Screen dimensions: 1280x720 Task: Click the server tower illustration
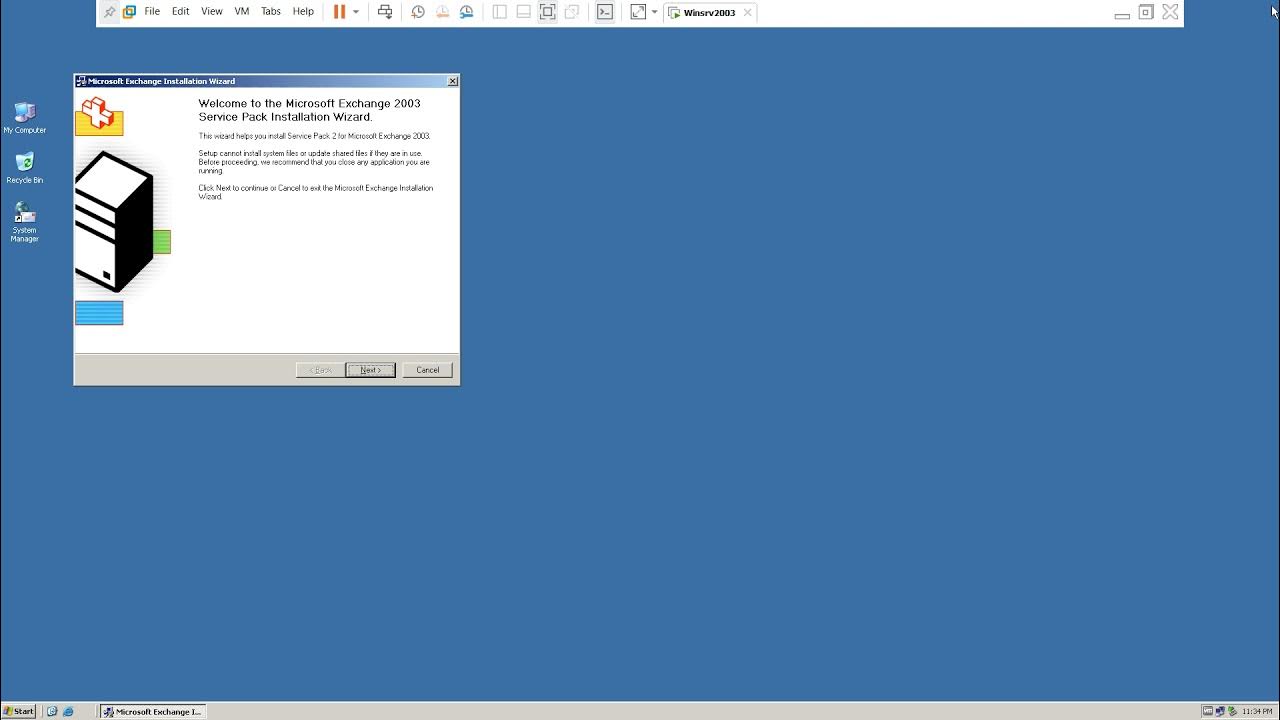click(115, 222)
